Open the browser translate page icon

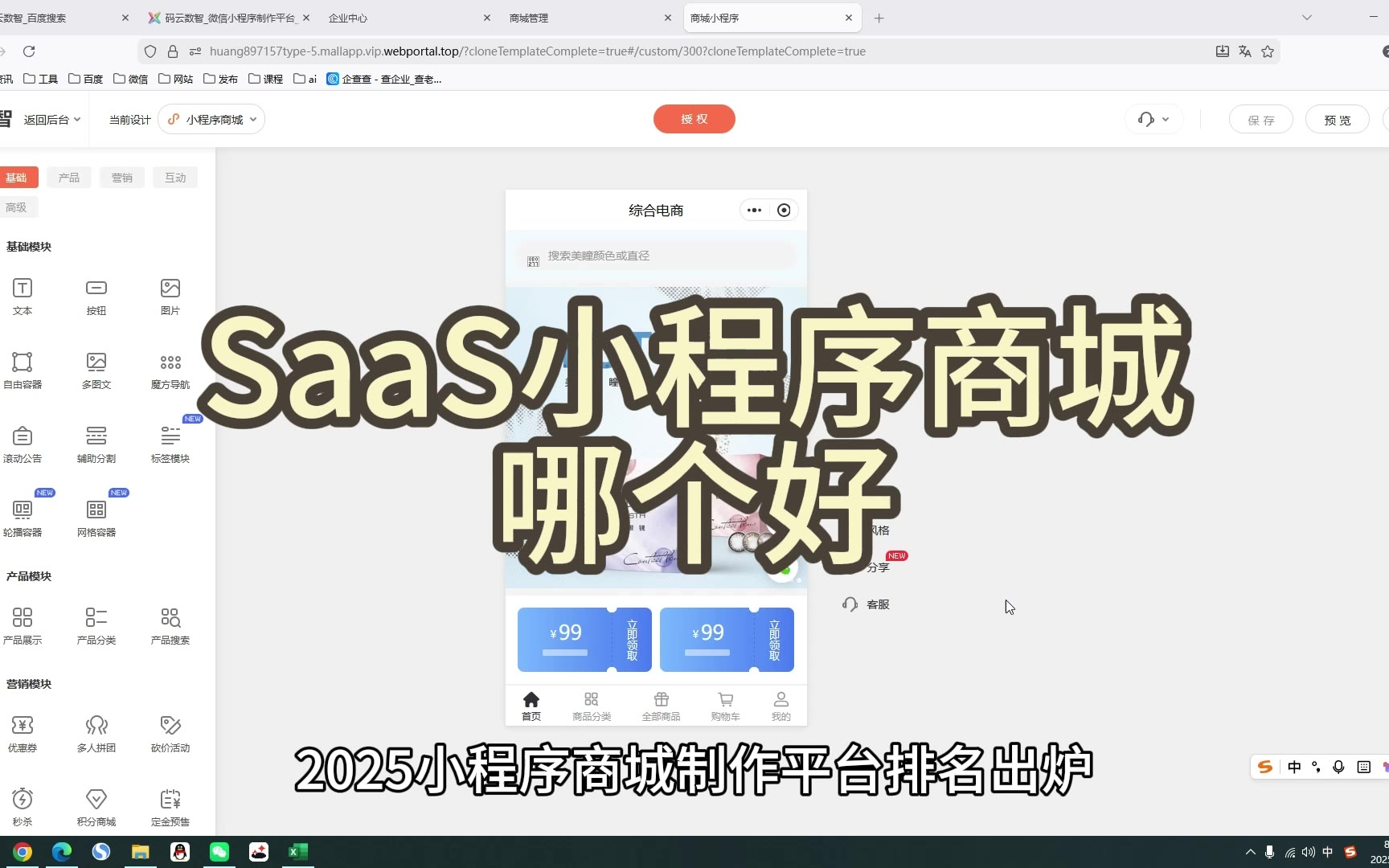pyautogui.click(x=1245, y=51)
